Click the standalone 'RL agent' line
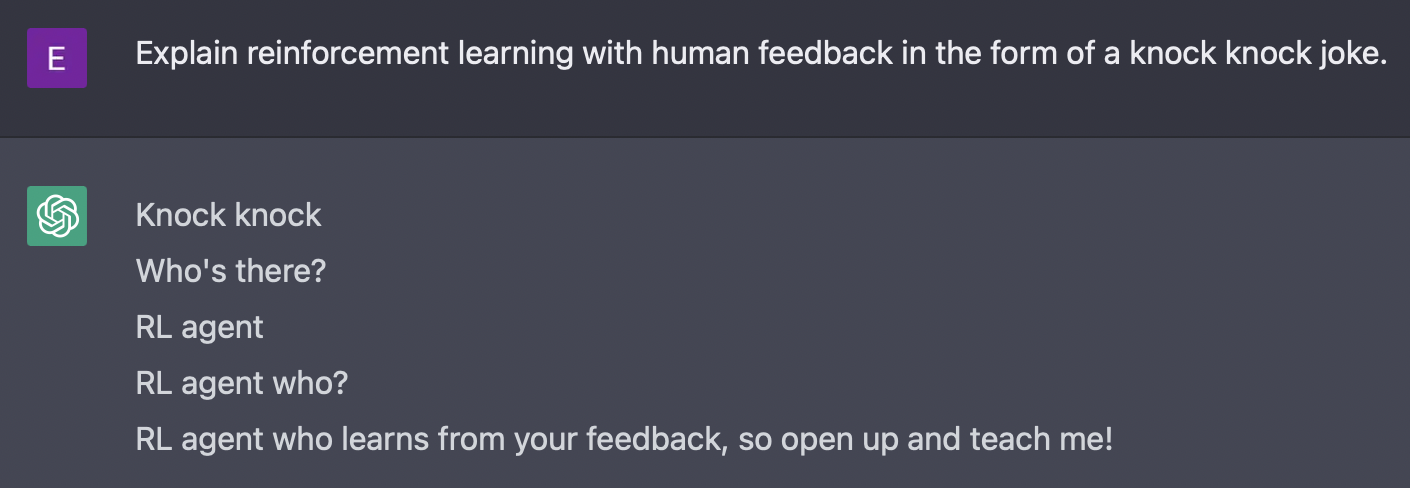1410x488 pixels. (x=199, y=327)
